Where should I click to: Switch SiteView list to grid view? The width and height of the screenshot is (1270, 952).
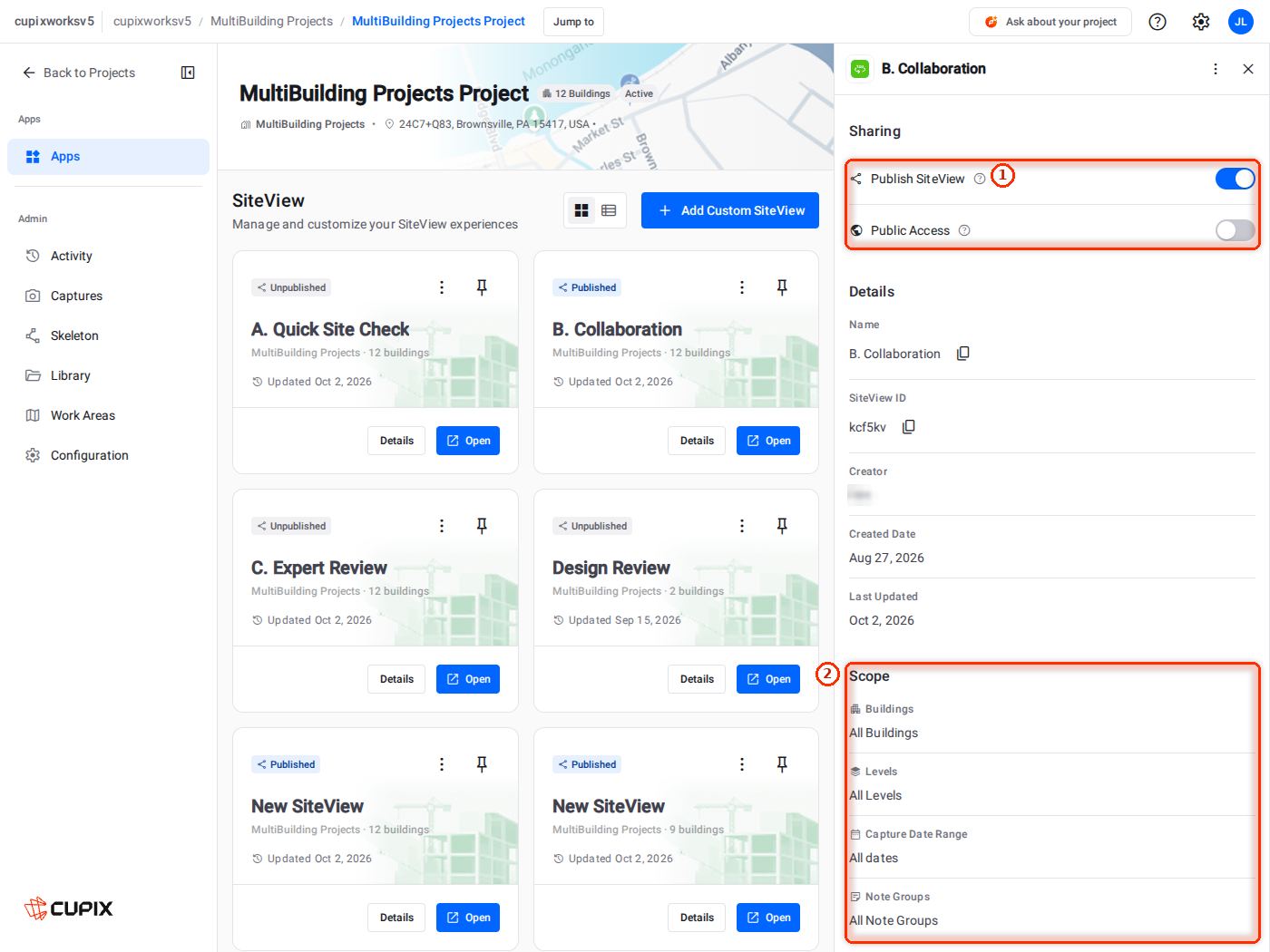581,210
